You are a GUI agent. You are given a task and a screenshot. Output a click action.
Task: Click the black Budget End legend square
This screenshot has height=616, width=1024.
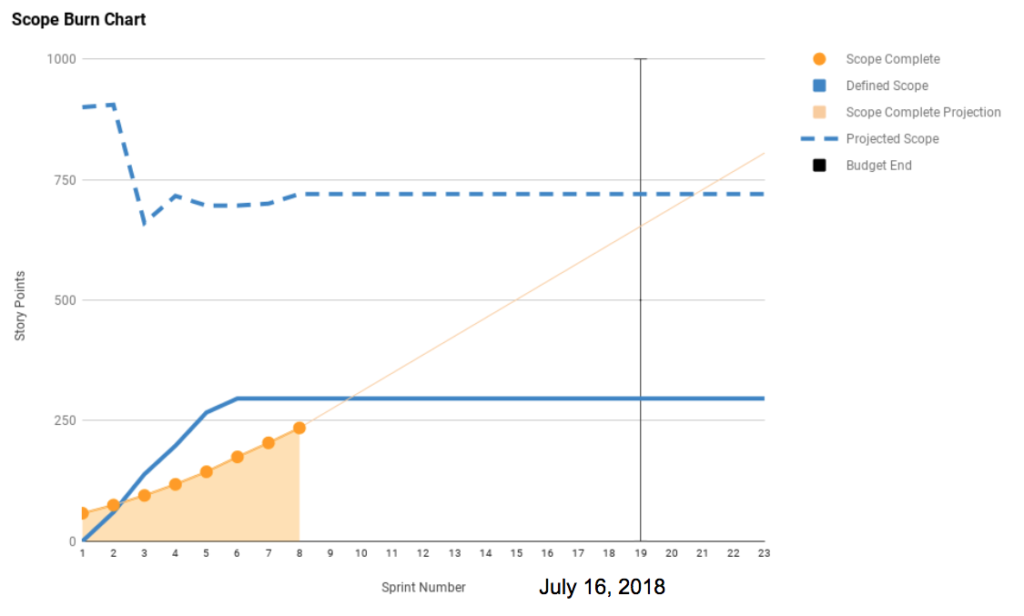[x=819, y=165]
